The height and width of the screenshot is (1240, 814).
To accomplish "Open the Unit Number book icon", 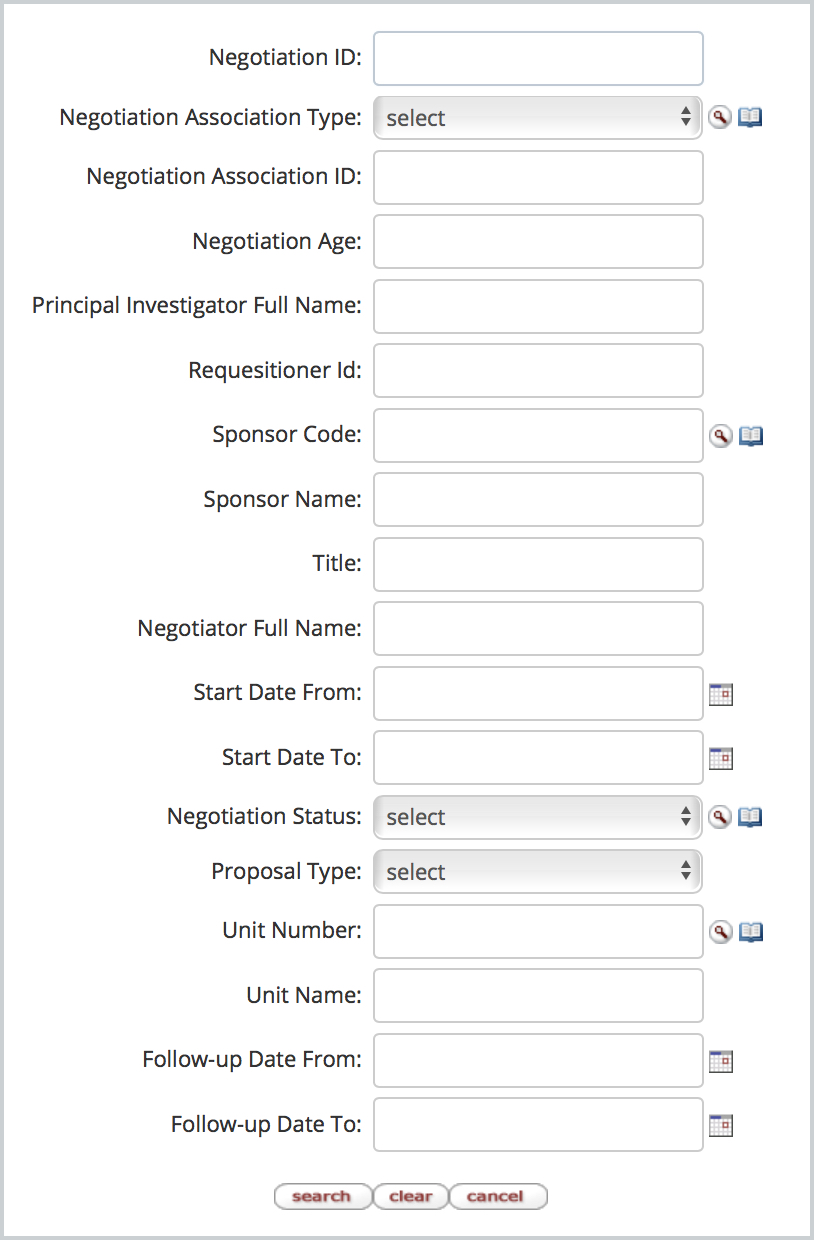I will (x=750, y=931).
